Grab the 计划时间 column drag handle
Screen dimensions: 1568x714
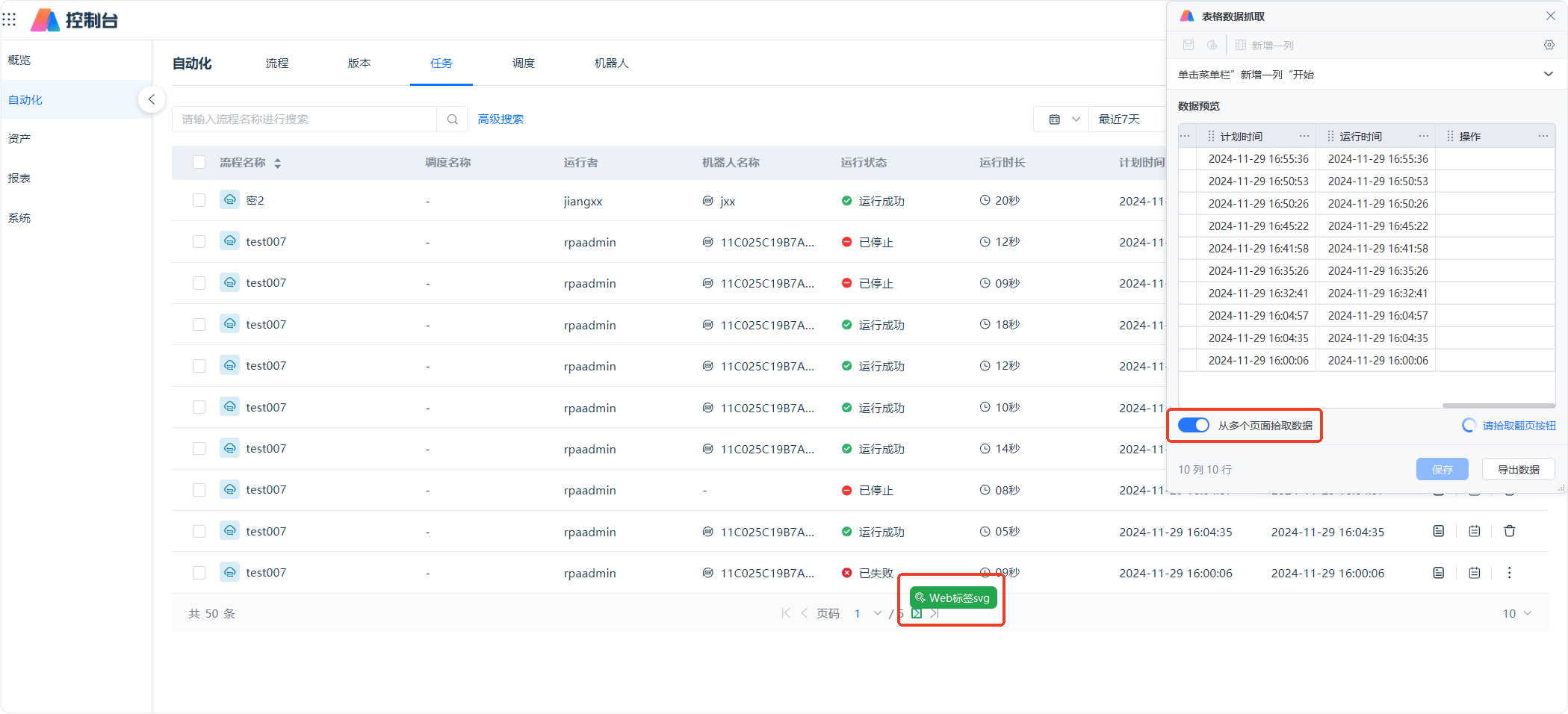point(1211,137)
